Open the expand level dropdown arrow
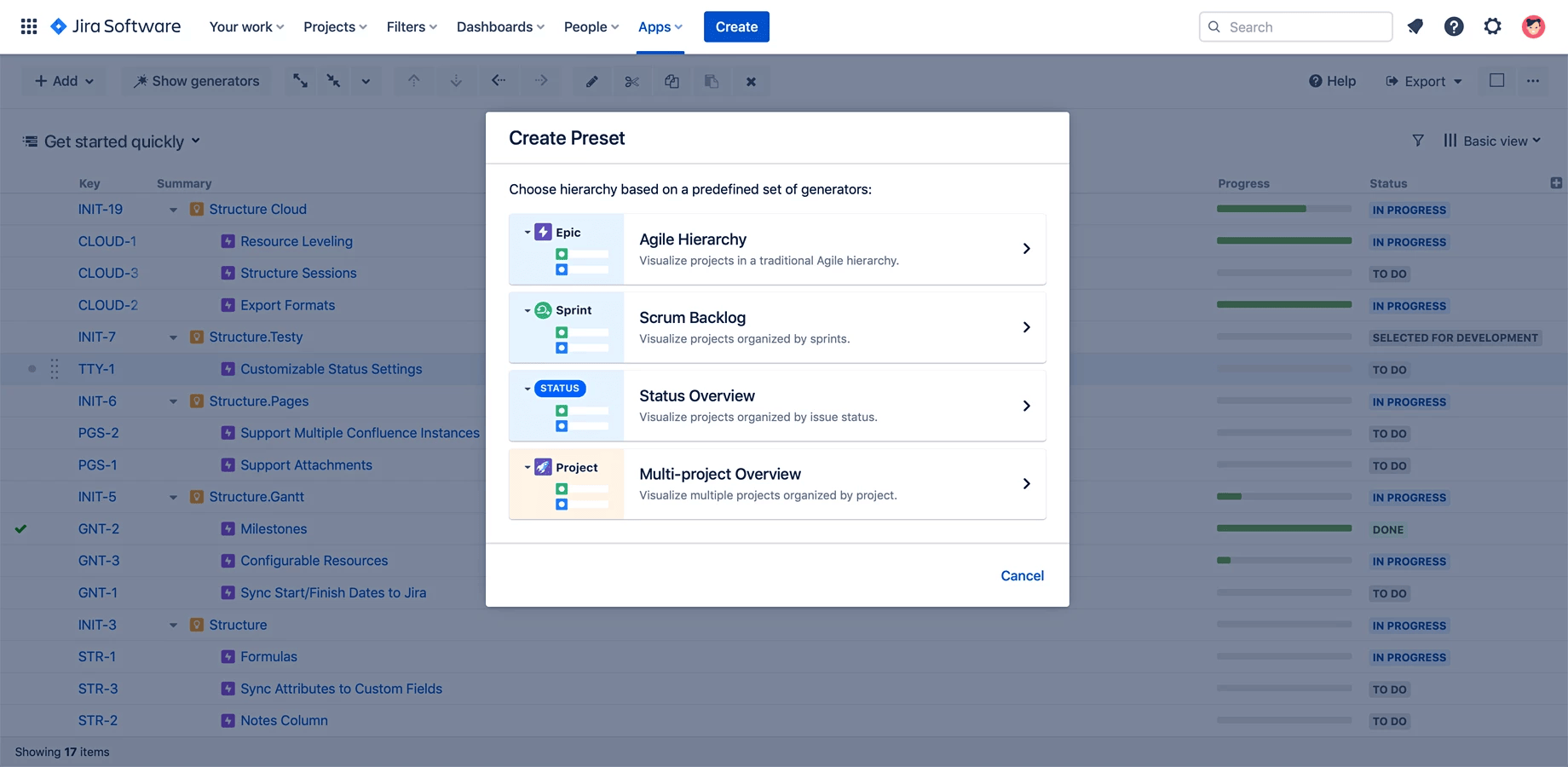The height and width of the screenshot is (767, 1568). pyautogui.click(x=366, y=81)
